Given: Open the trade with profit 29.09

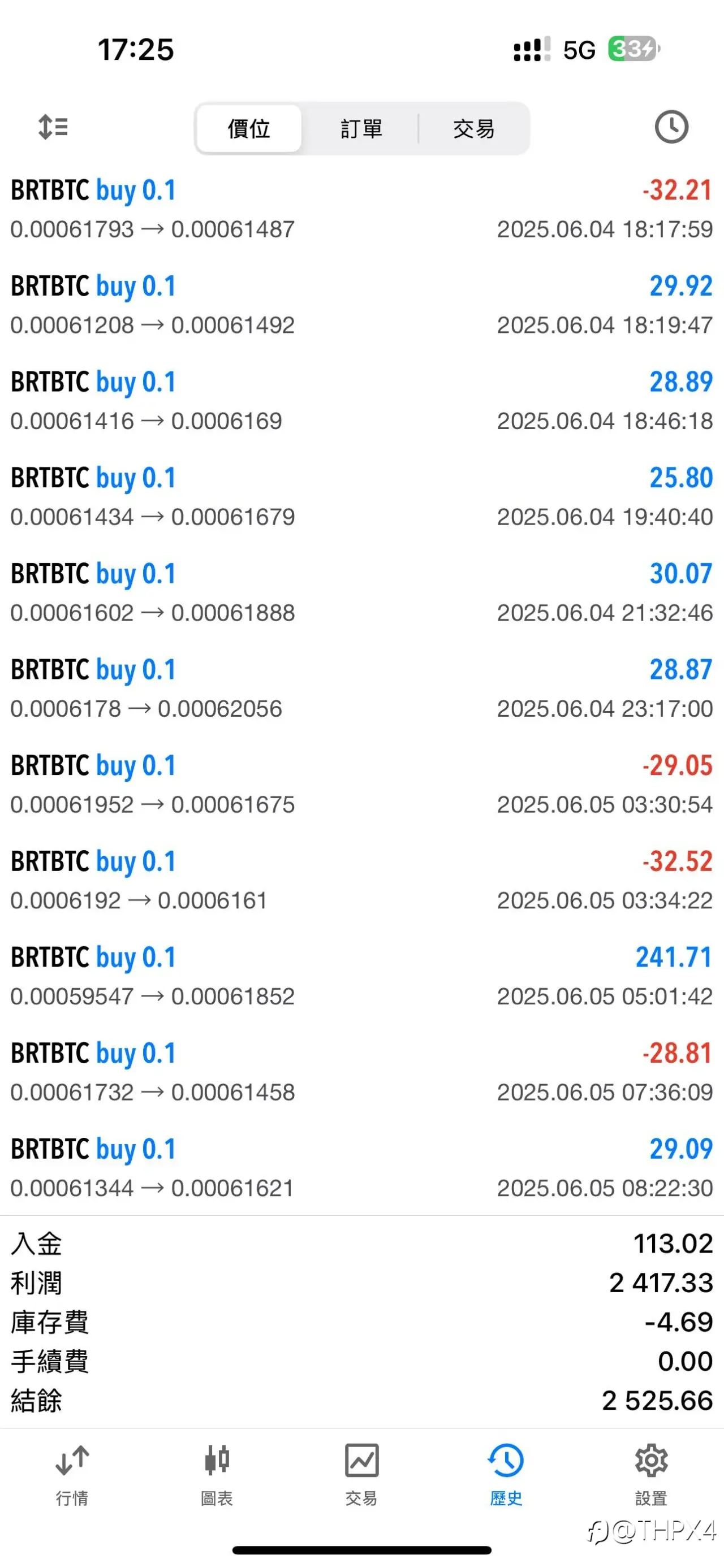Looking at the screenshot, I should tap(361, 1168).
